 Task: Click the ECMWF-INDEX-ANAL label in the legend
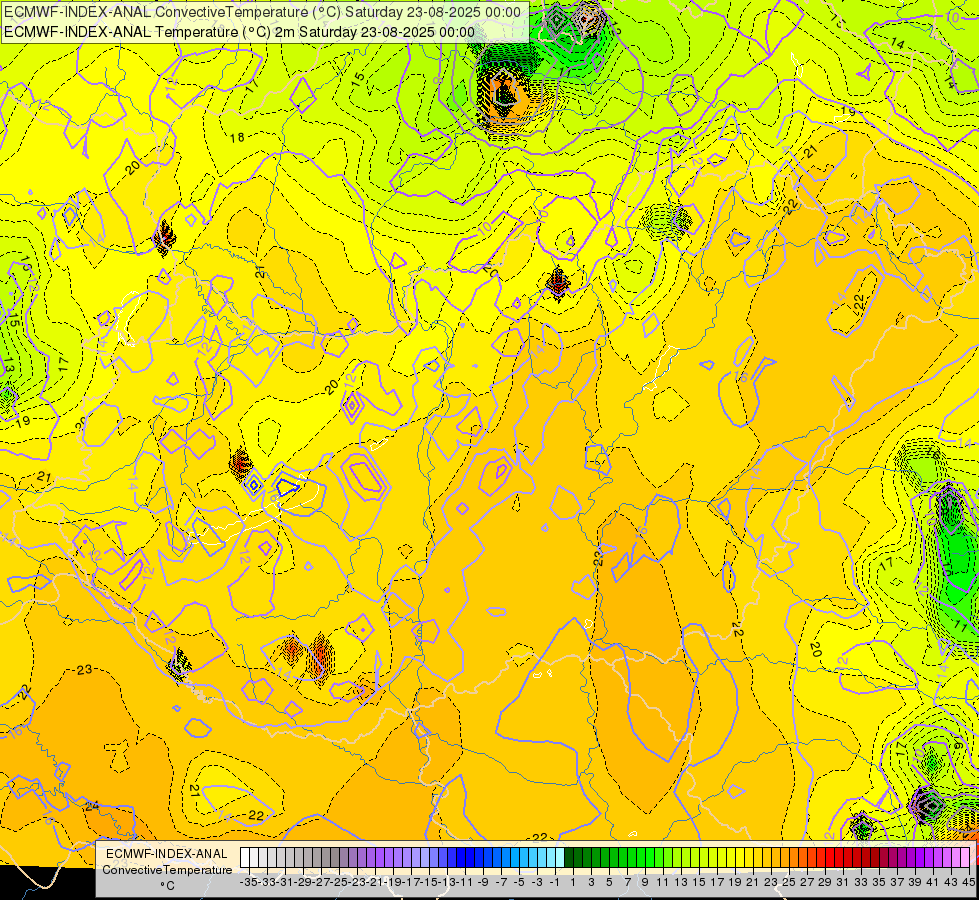click(167, 854)
